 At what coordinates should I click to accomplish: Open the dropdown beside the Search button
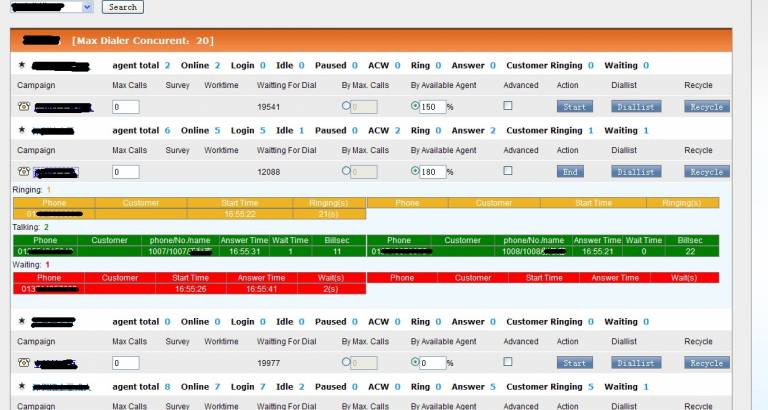pyautogui.click(x=87, y=7)
